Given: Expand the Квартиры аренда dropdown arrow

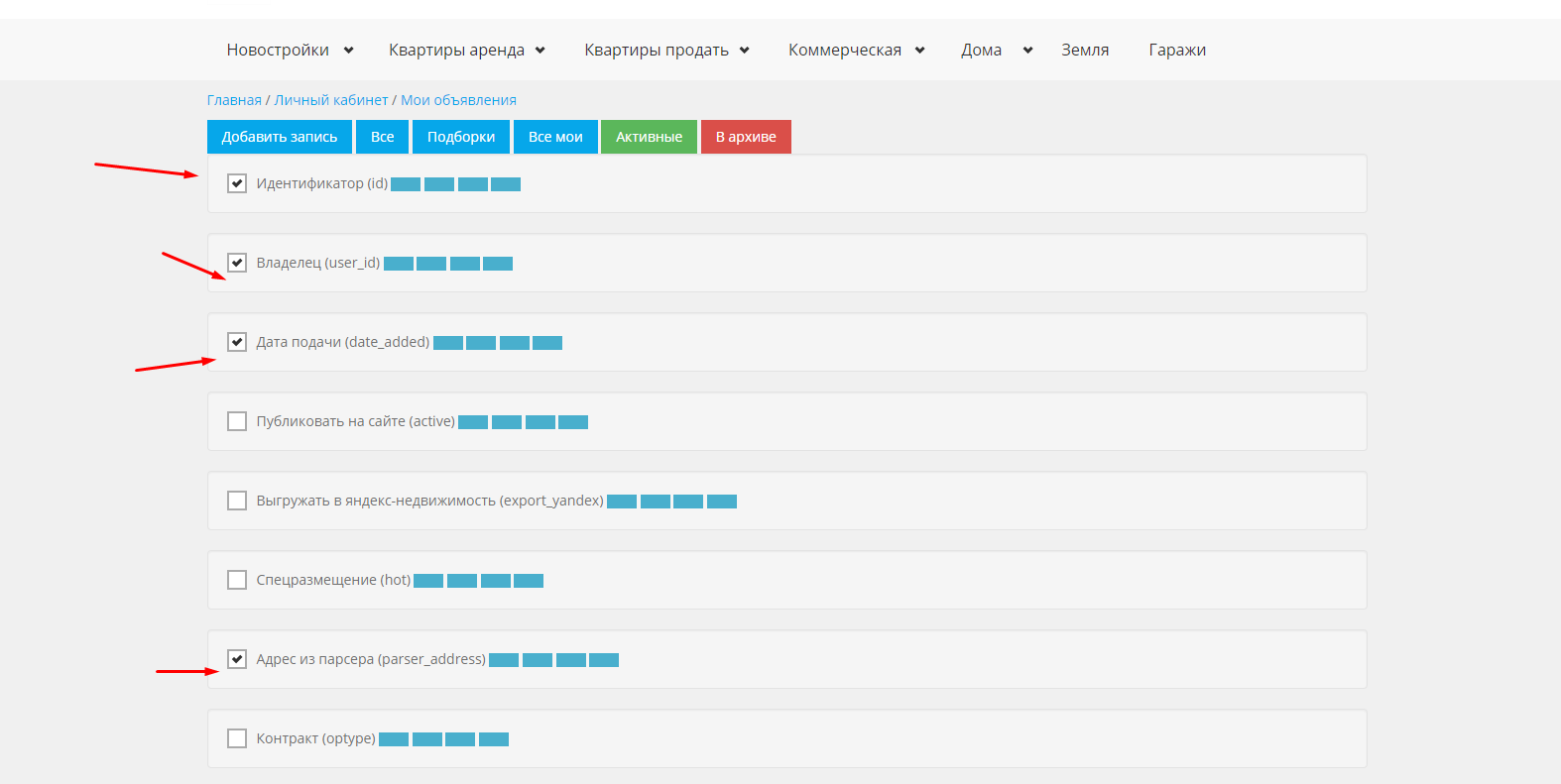Looking at the screenshot, I should 540,51.
